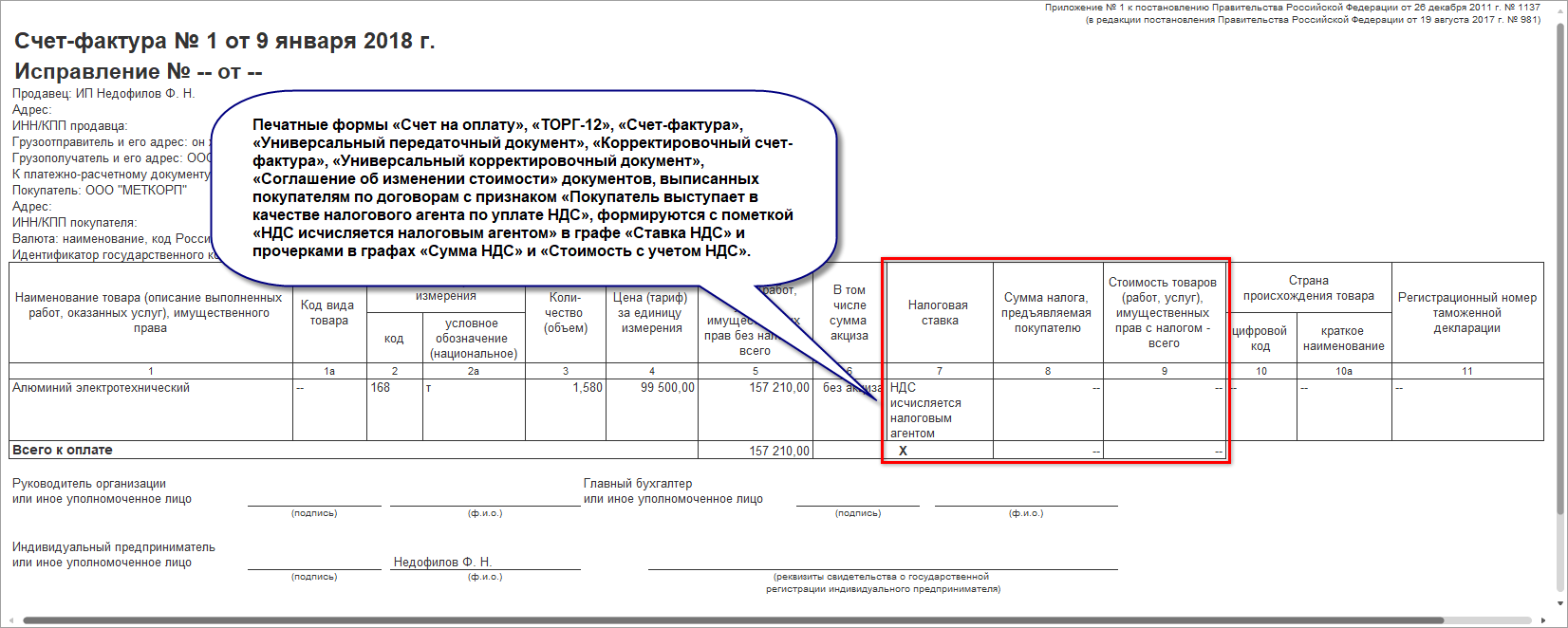Click the signed name 'Недофилов Ф. Н.' at bottom
1568x628 pixels.
coord(442,562)
